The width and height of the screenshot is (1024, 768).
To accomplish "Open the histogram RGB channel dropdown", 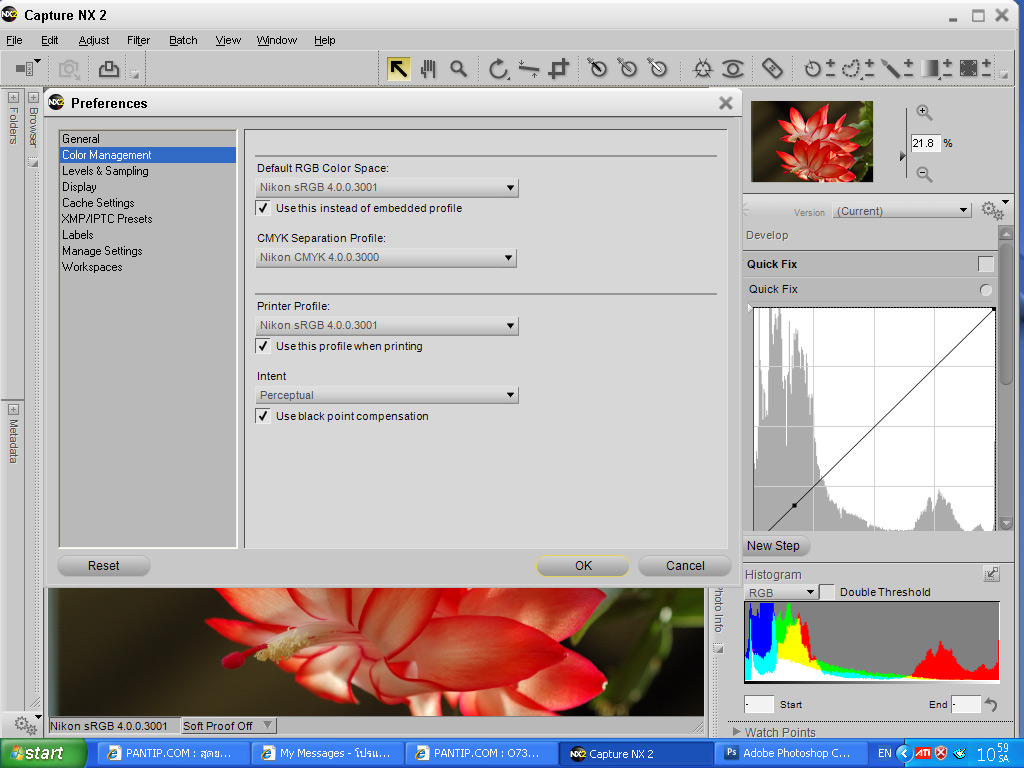I will coord(780,592).
